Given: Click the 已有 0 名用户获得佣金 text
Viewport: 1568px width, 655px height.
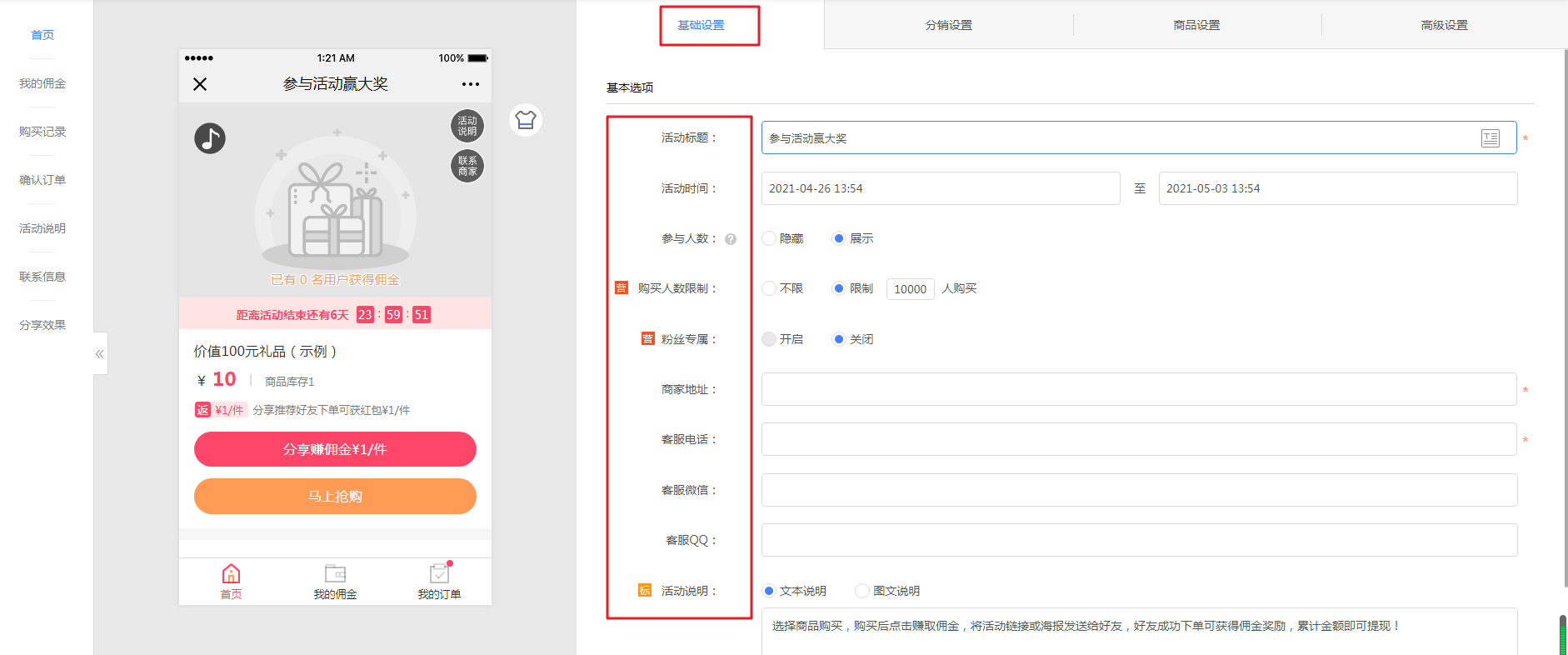Looking at the screenshot, I should point(335,280).
